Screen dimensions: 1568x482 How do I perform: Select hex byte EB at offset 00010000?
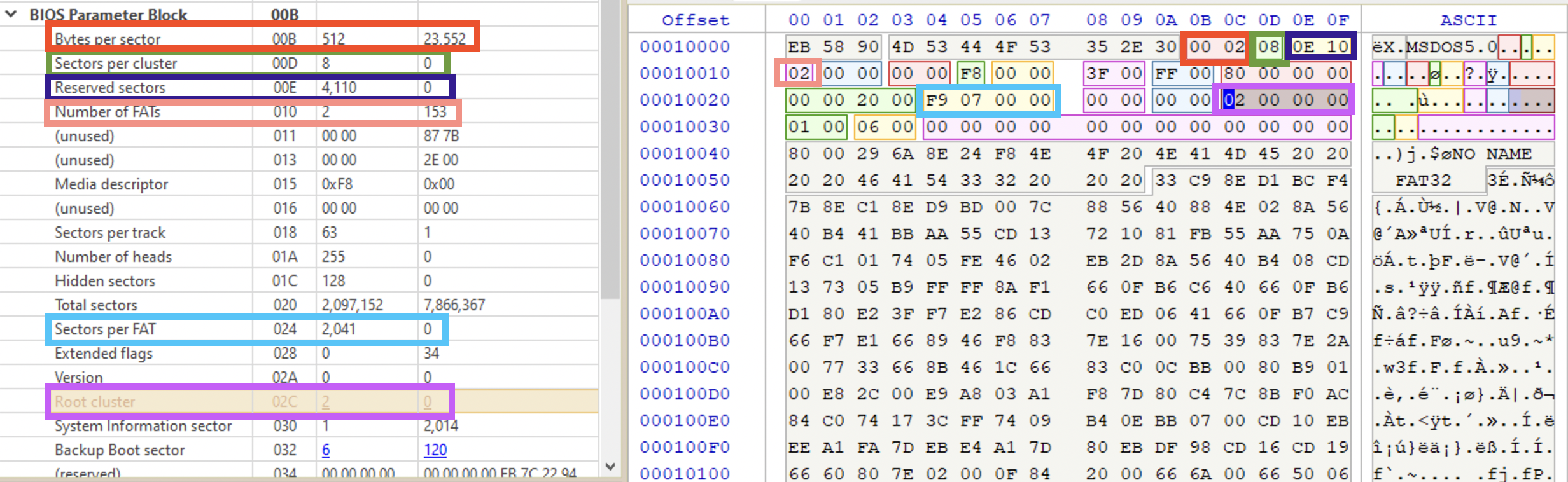[799, 46]
